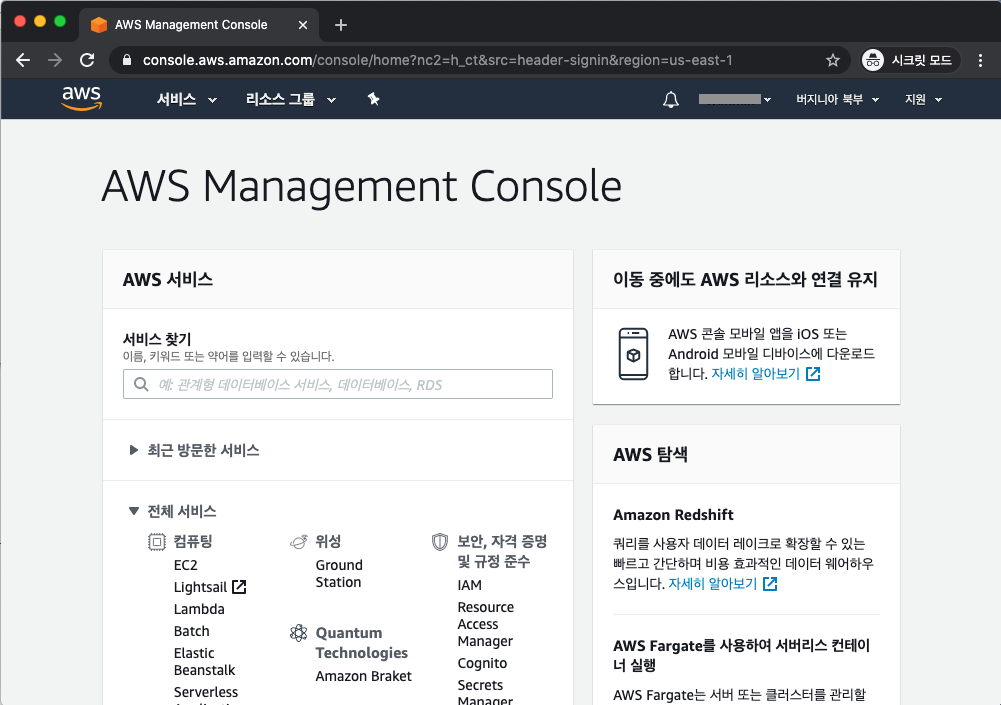Open the Lightsail service
Screen dimensions: 1001x705
tap(200, 587)
